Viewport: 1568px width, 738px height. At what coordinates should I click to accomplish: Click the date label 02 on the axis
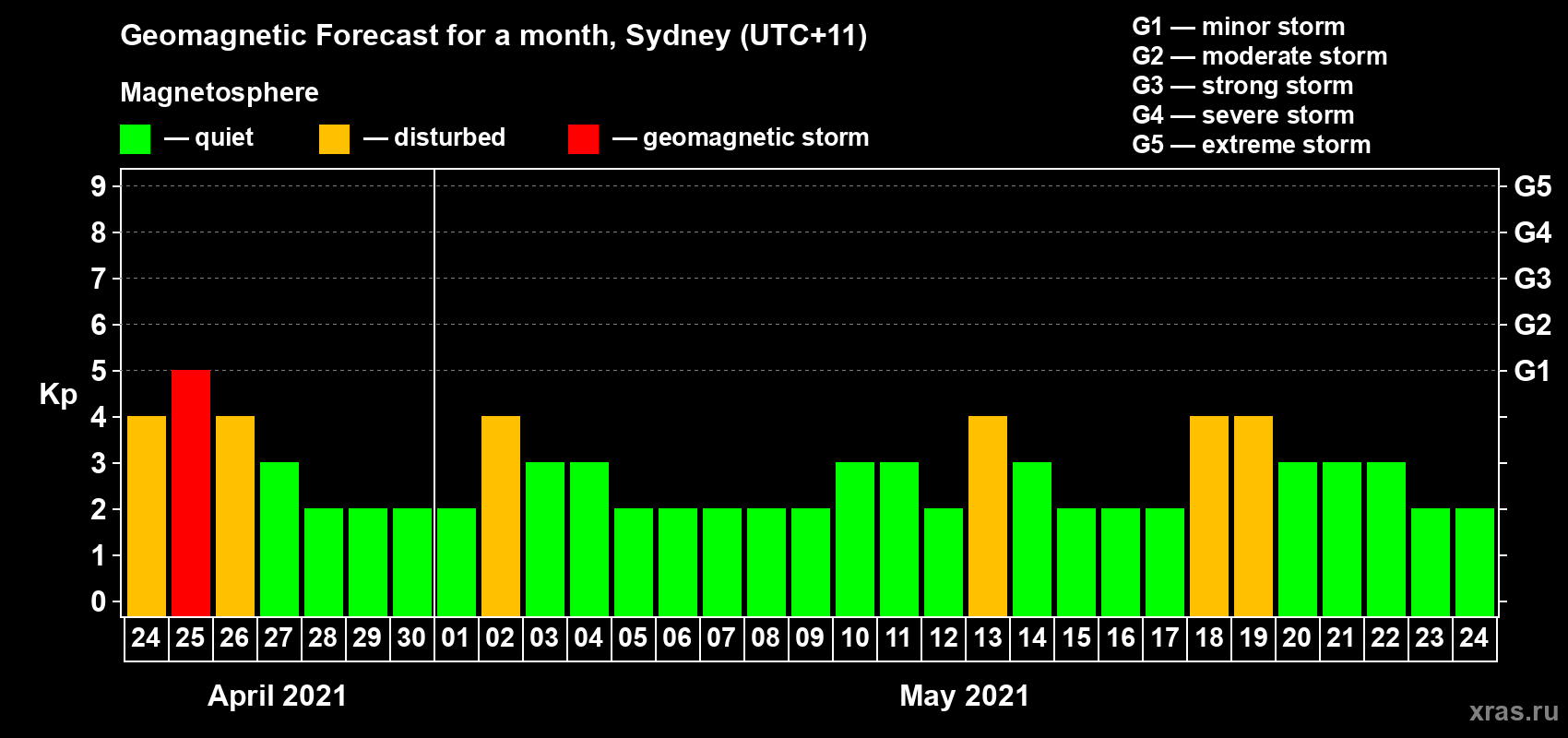(500, 637)
